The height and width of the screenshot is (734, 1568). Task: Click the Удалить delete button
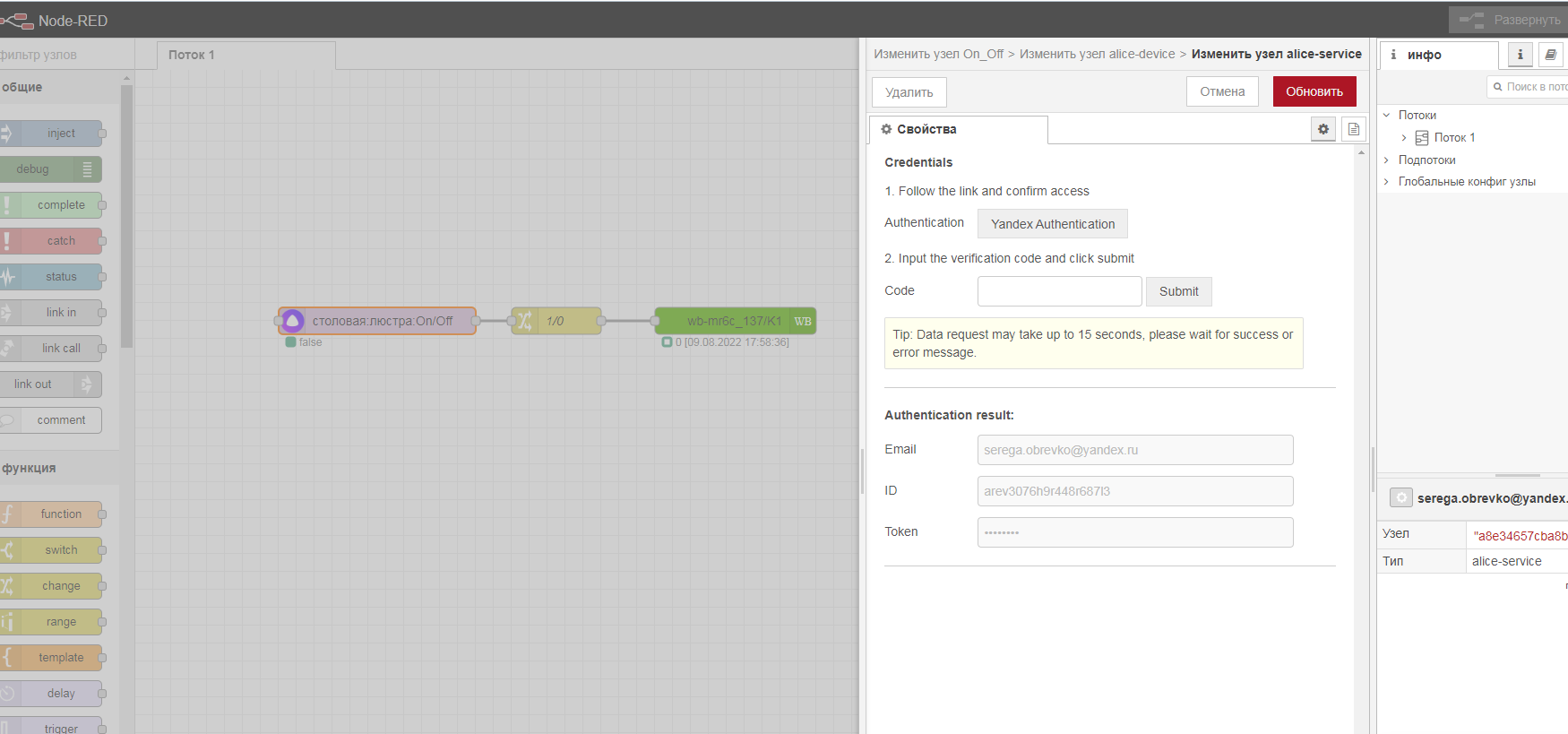[x=909, y=92]
